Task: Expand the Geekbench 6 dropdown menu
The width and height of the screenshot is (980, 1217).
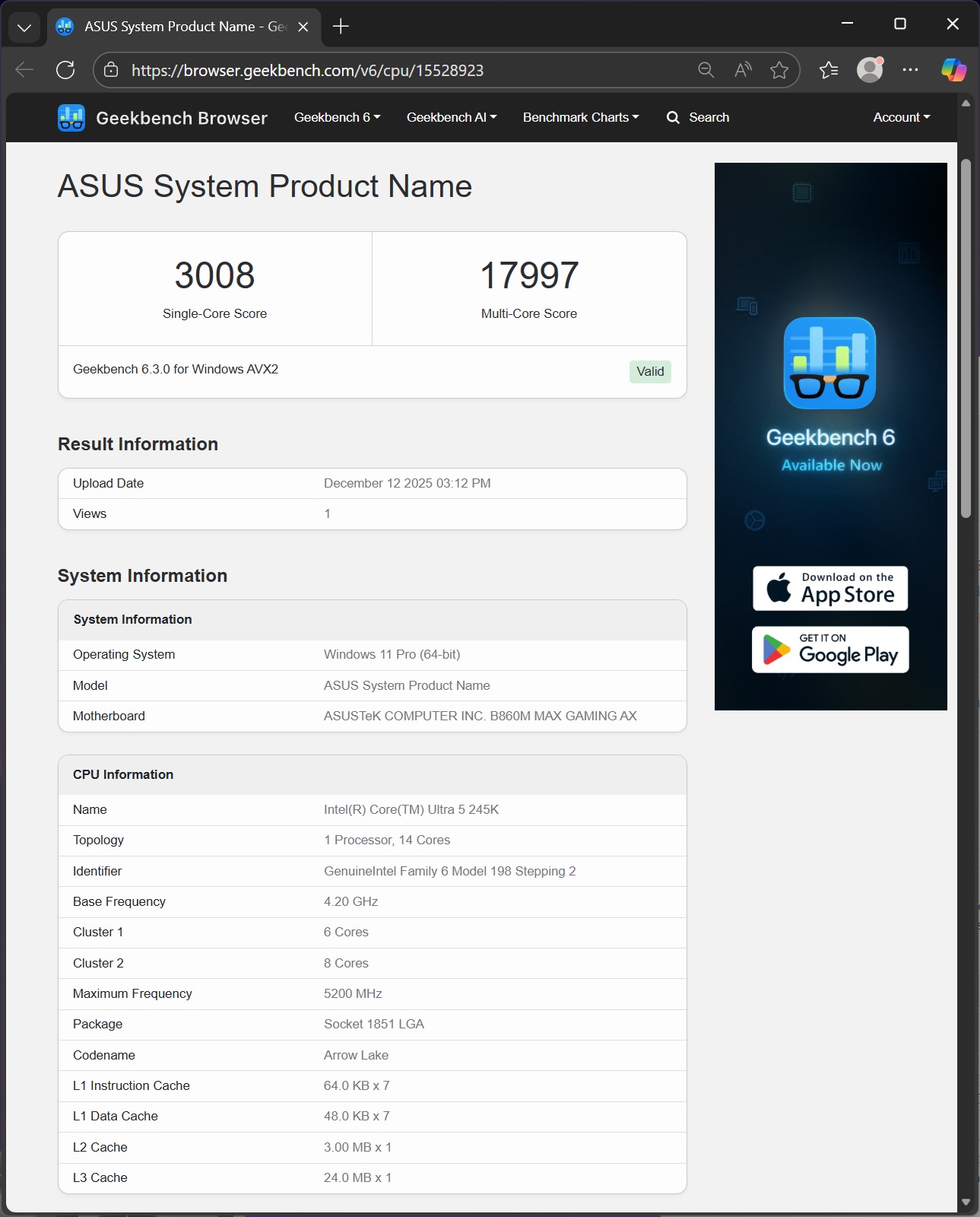Action: 337,117
